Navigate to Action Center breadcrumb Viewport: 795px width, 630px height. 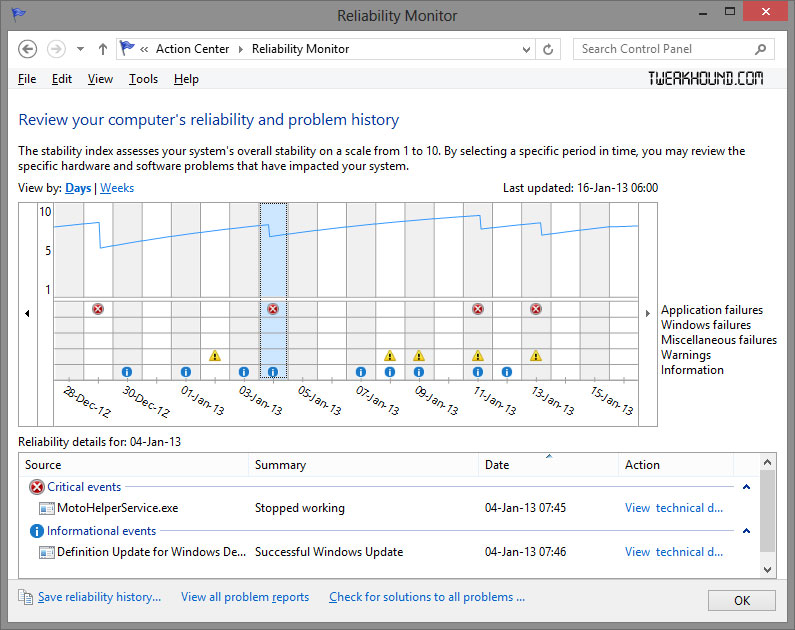click(192, 49)
